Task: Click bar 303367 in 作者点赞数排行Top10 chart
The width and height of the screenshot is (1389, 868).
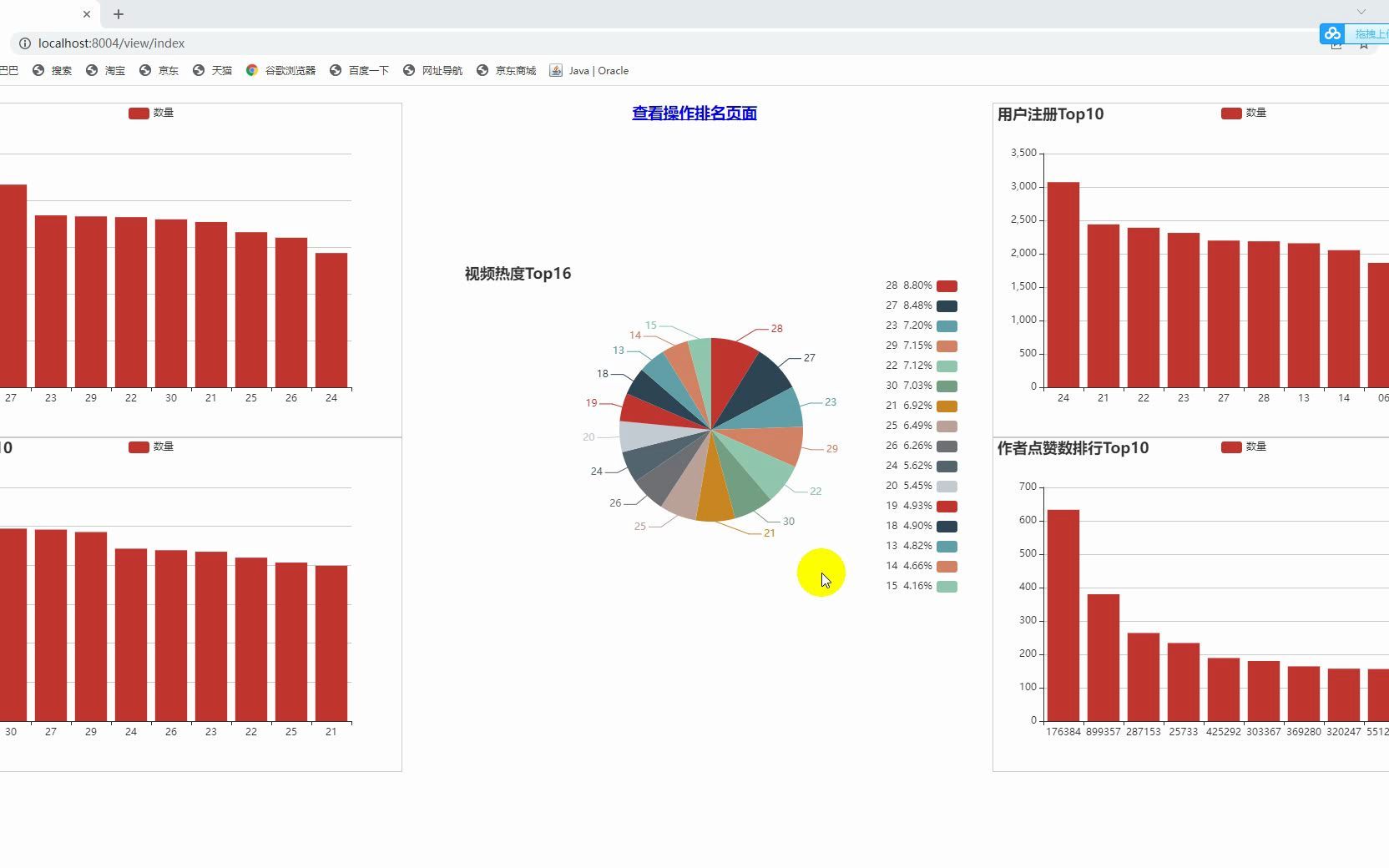Action: click(x=1264, y=691)
